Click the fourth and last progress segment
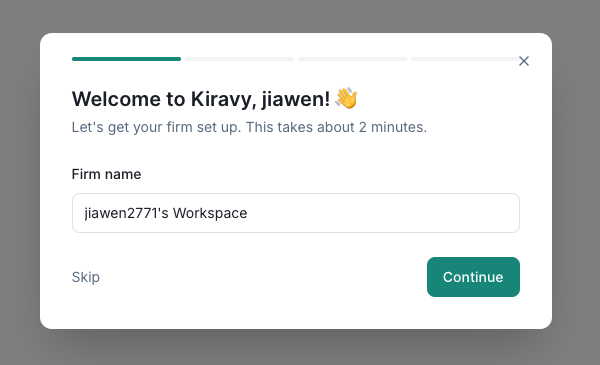Image resolution: width=600 pixels, height=365 pixels. (x=465, y=59)
